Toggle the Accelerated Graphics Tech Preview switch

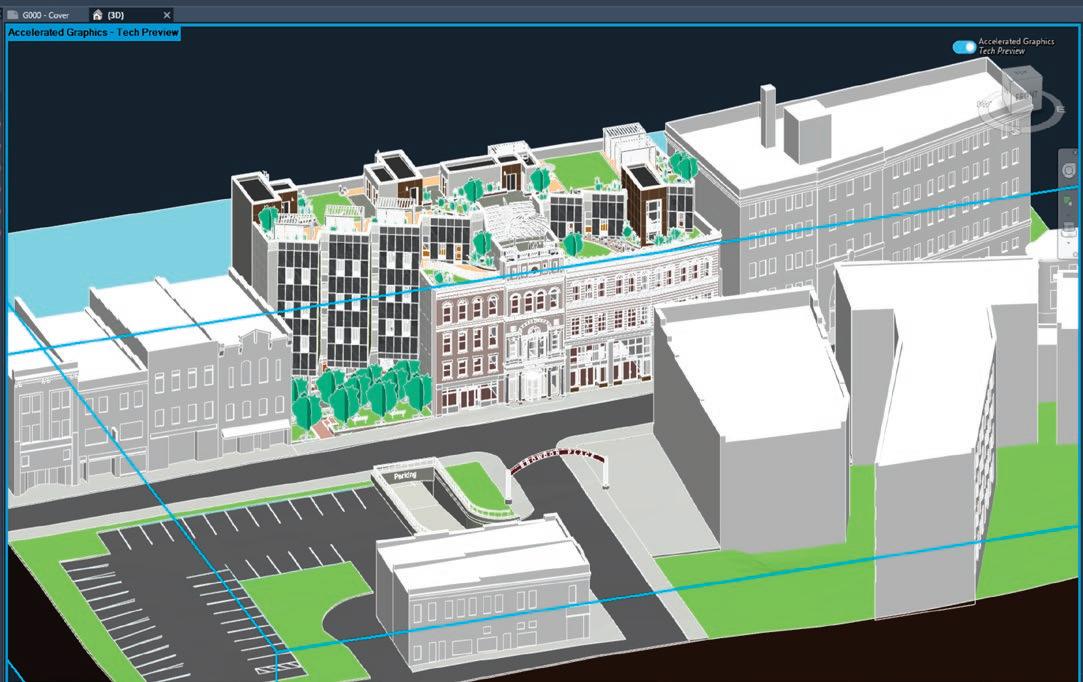pyautogui.click(x=964, y=46)
